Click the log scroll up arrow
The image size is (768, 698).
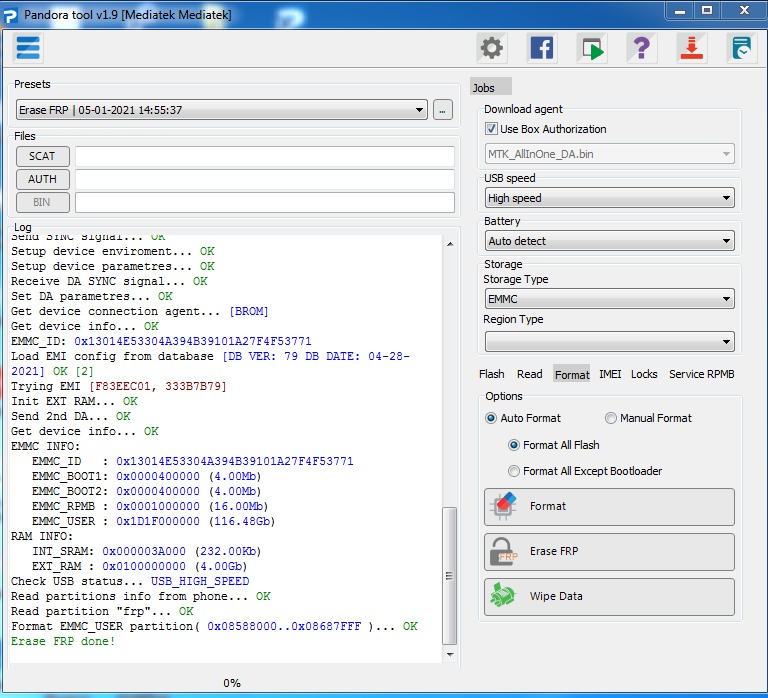pyautogui.click(x=450, y=244)
